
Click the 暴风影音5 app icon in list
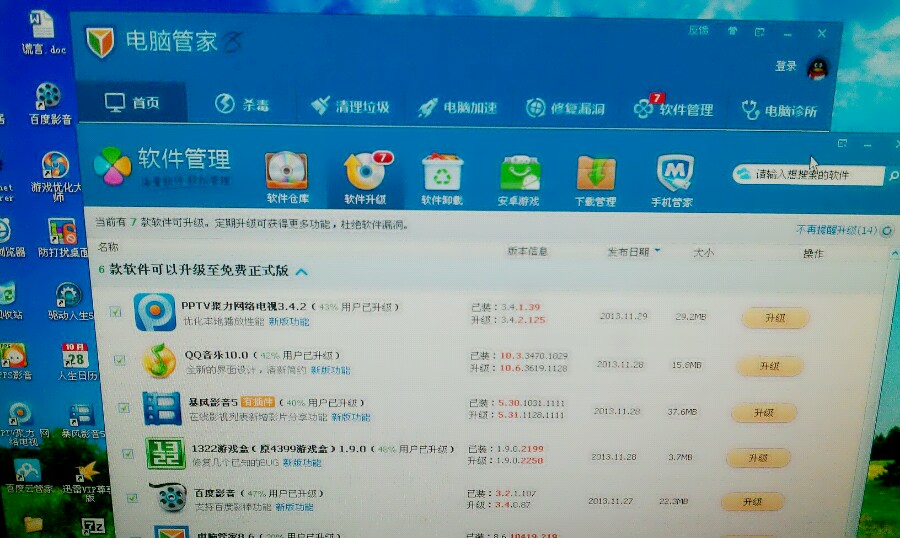pos(162,408)
